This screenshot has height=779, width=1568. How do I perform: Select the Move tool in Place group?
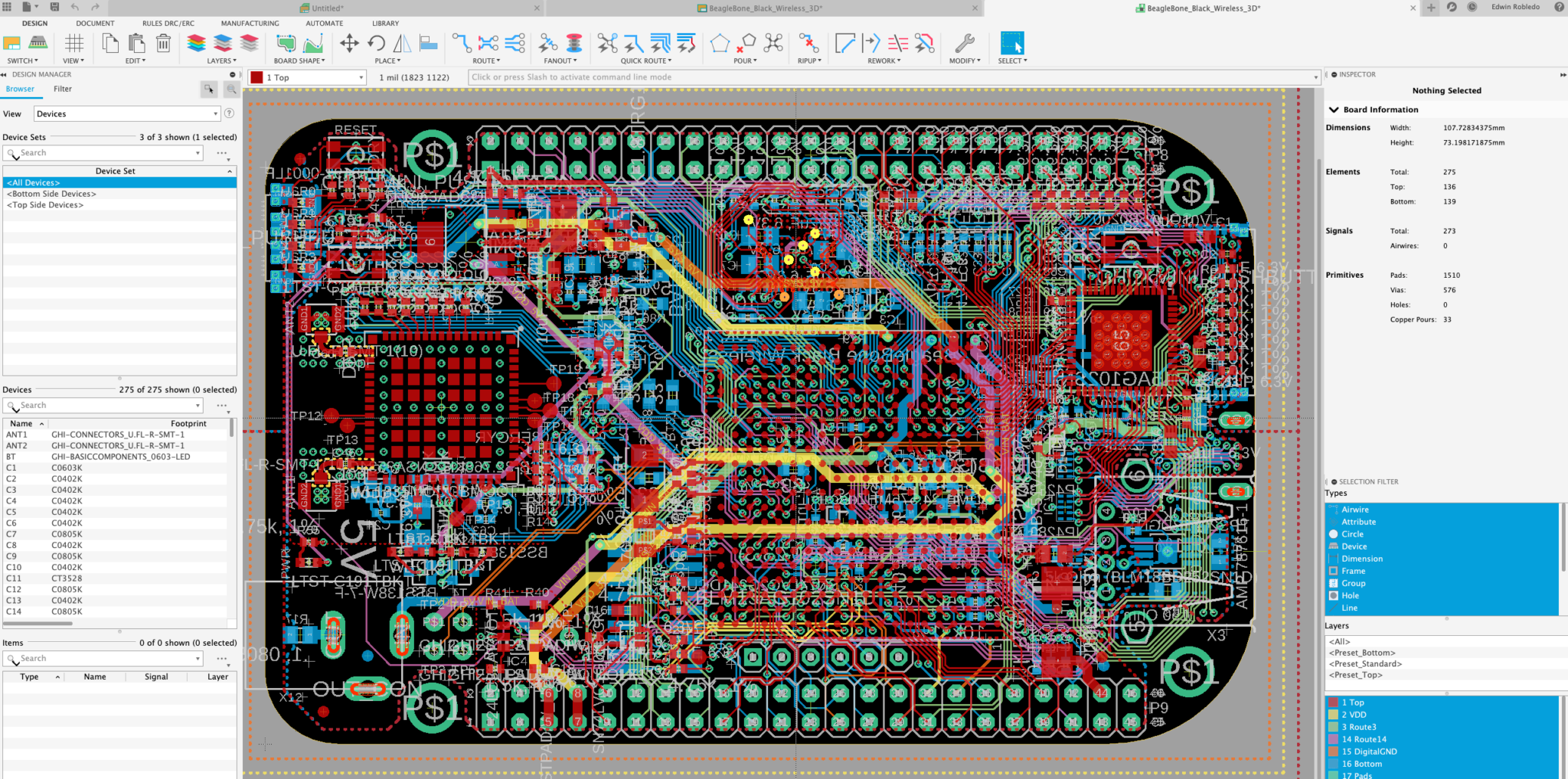(x=349, y=44)
